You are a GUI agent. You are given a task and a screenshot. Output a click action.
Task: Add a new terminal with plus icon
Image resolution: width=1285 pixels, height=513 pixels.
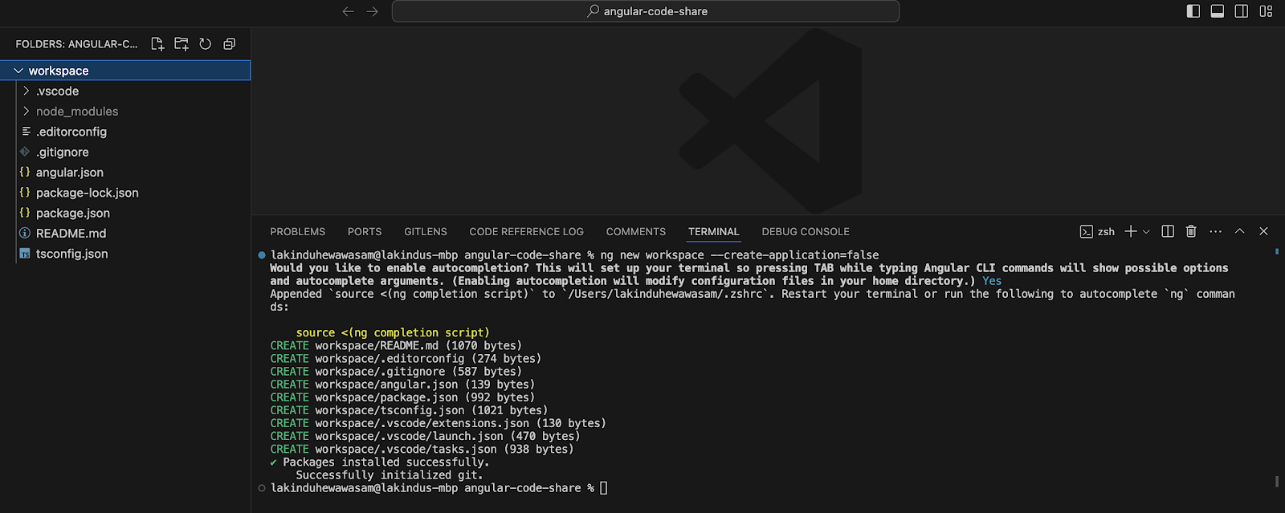click(1130, 231)
